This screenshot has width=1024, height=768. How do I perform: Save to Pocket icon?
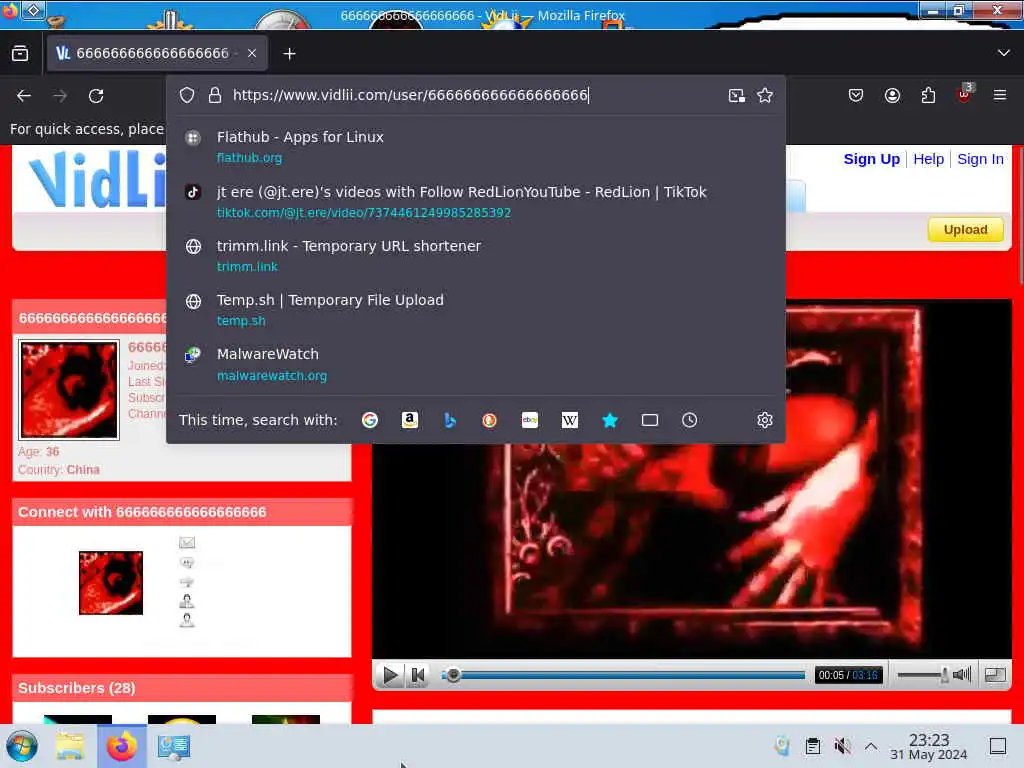click(856, 95)
